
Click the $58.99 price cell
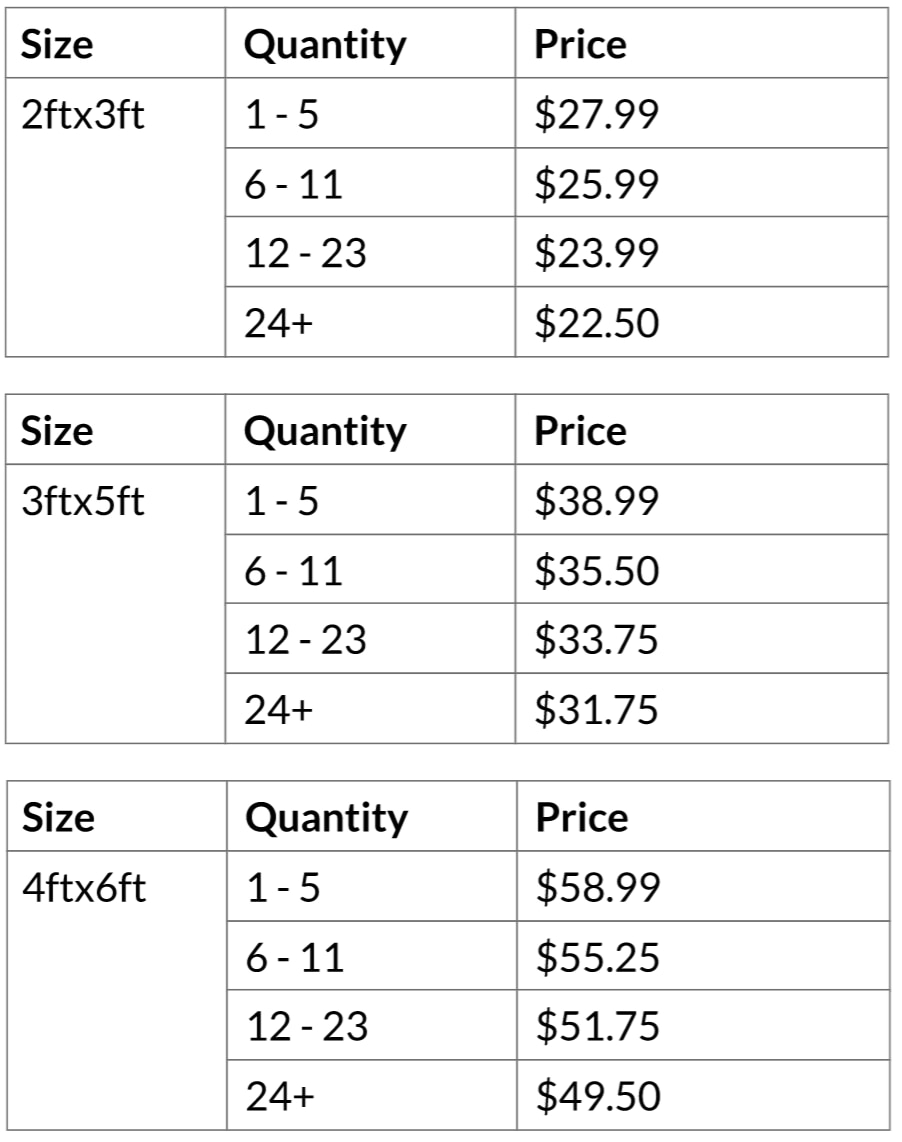coord(703,886)
